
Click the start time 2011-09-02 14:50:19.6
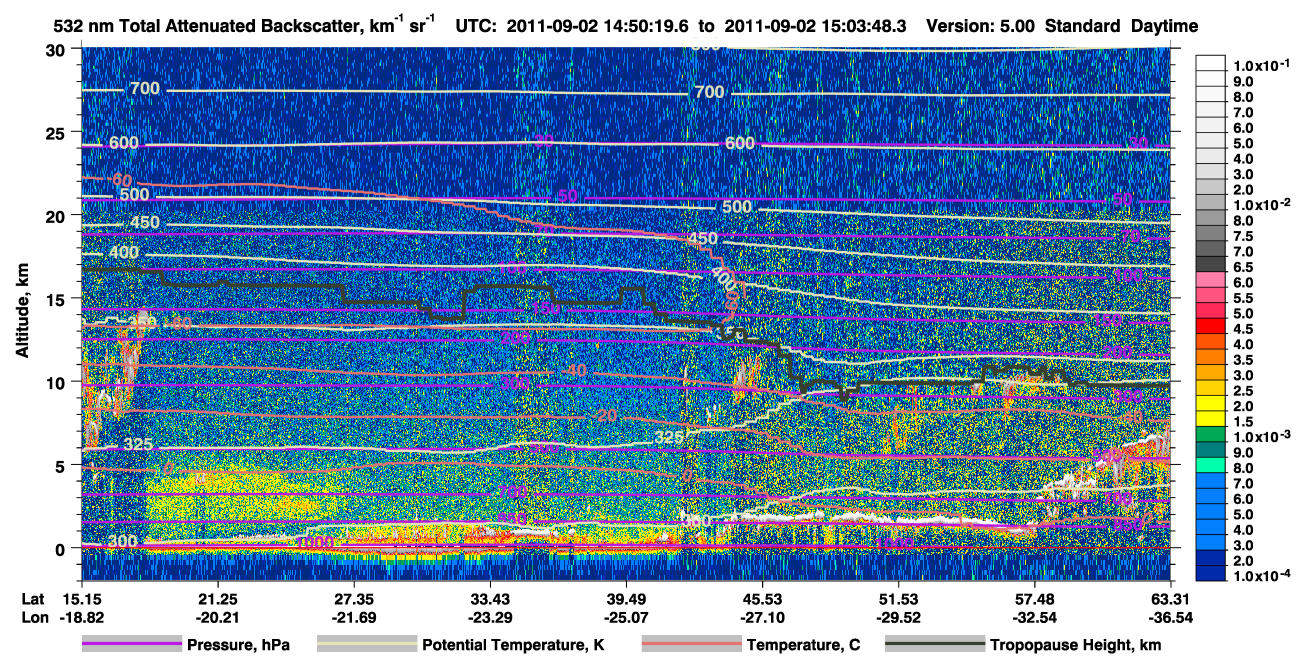click(x=597, y=27)
